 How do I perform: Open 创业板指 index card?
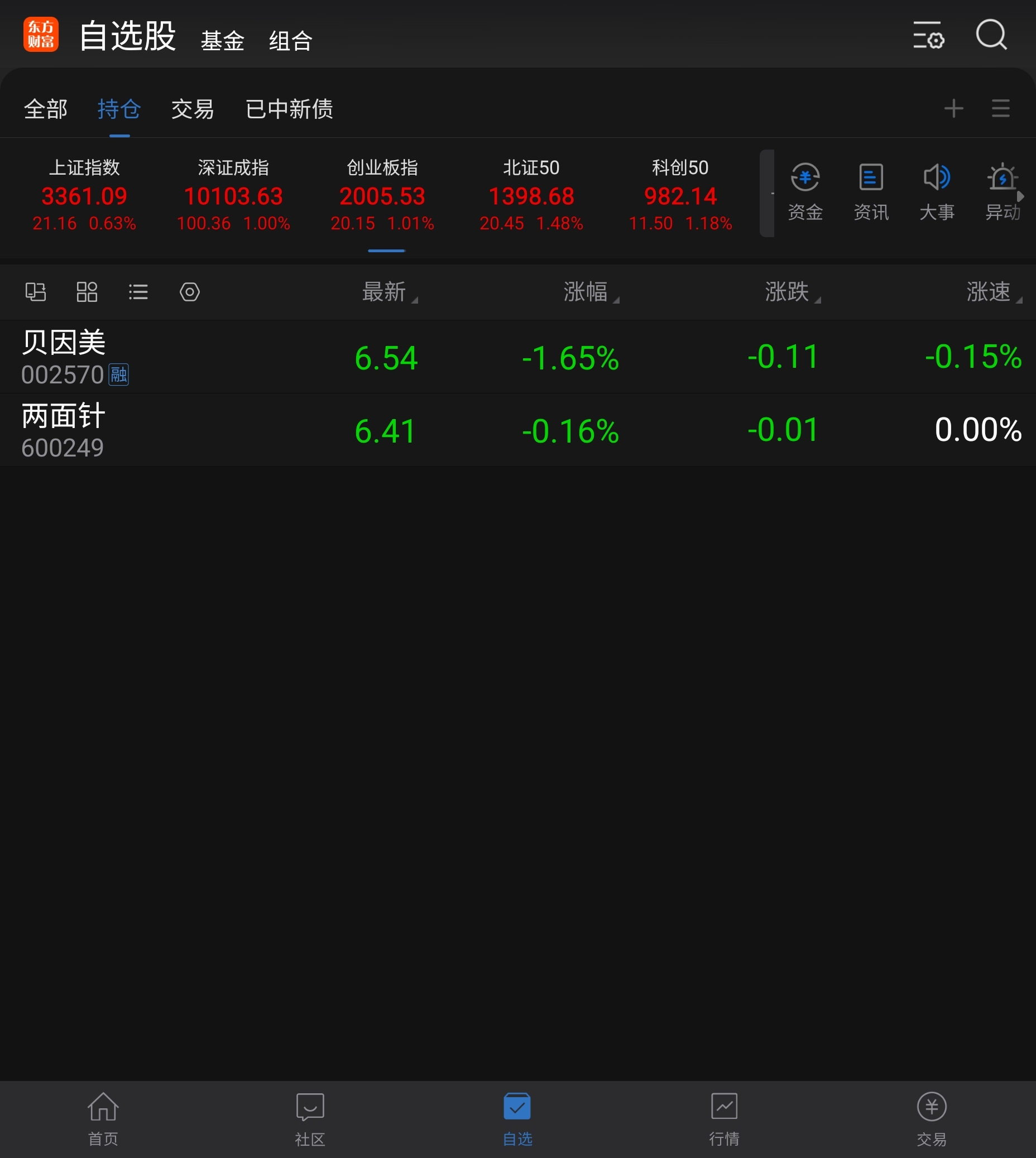pos(382,195)
